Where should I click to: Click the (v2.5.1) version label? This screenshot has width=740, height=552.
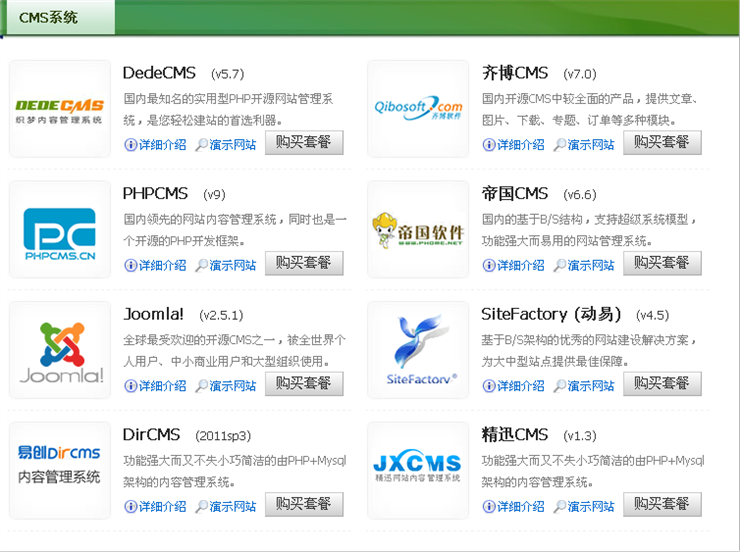coord(221,315)
